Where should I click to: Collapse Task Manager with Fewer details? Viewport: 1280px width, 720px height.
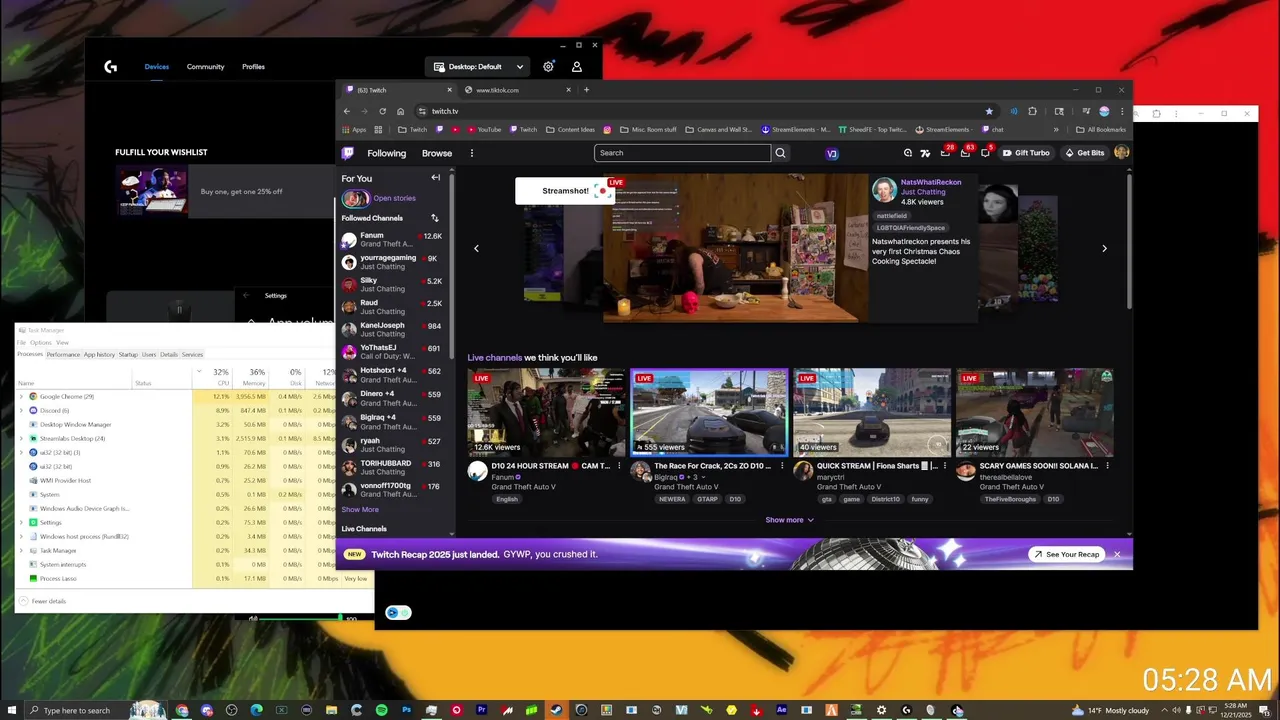pos(42,601)
